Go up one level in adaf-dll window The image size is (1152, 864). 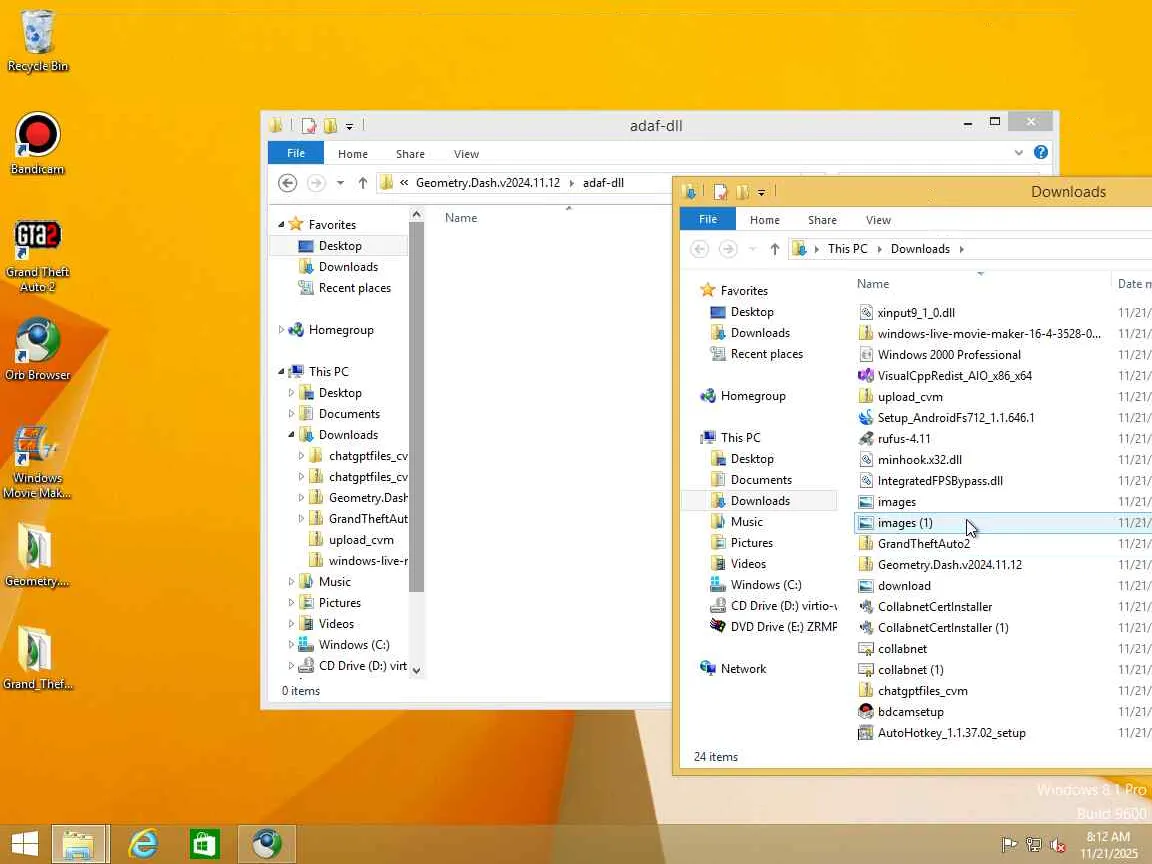362,183
